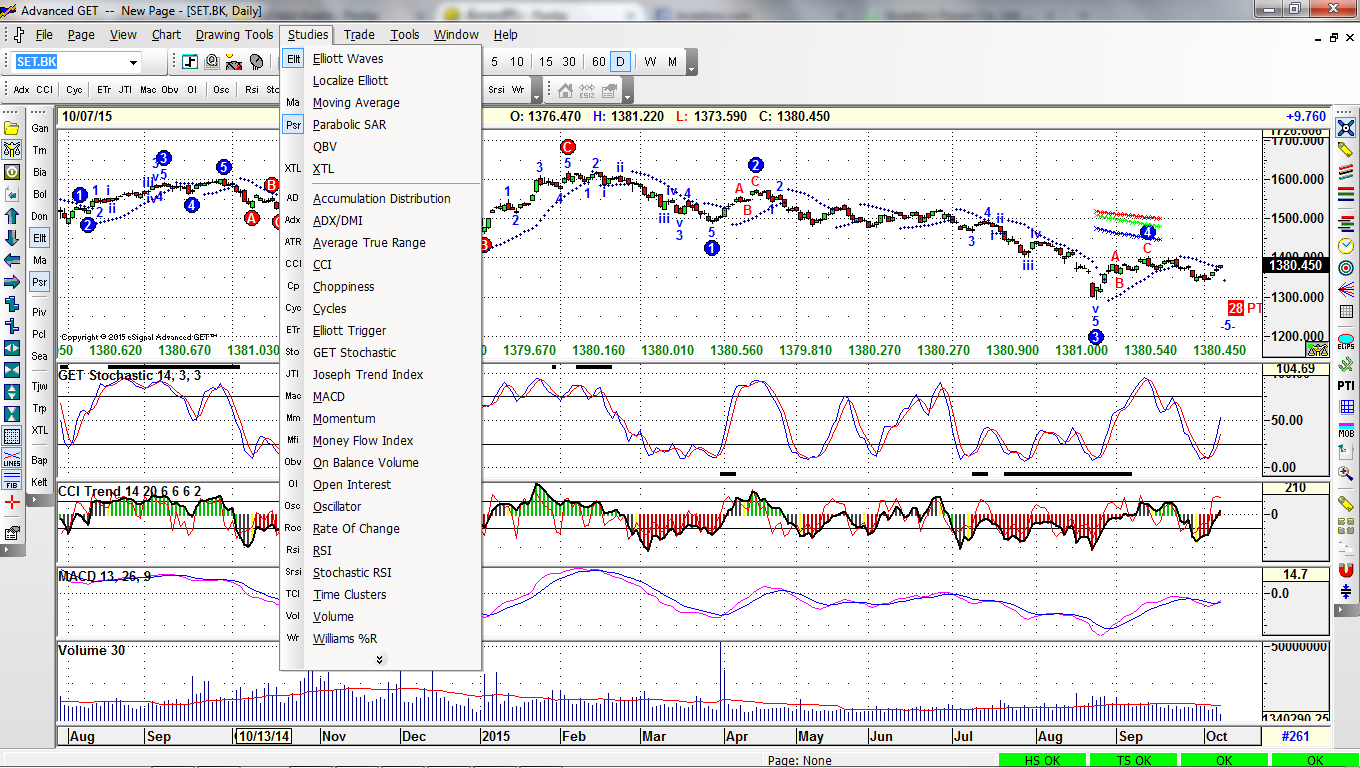Toggle the Psr Parabolic SAR sidebar button

click(x=39, y=282)
